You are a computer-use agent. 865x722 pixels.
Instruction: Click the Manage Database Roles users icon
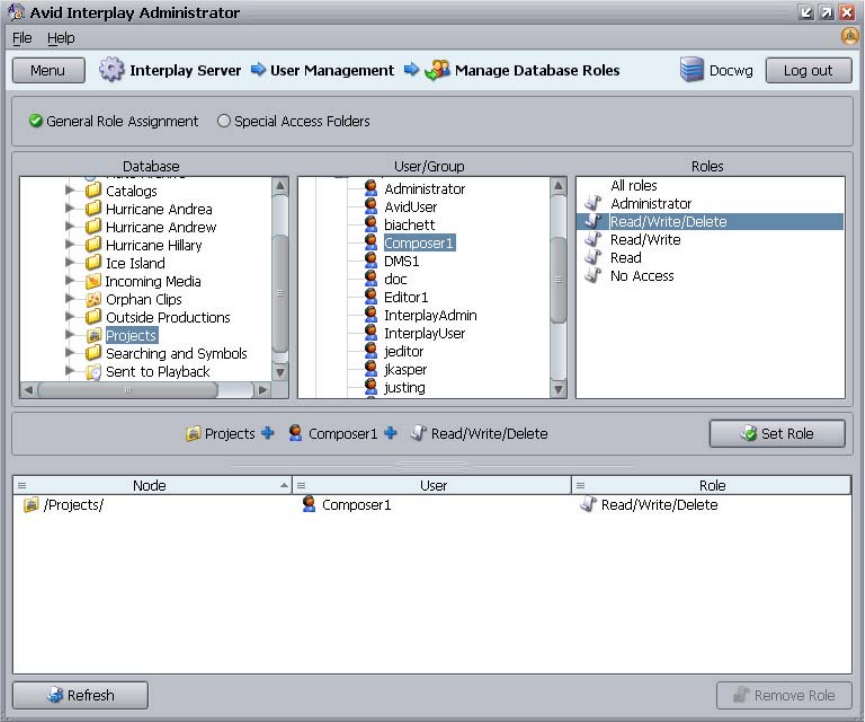click(x=437, y=70)
